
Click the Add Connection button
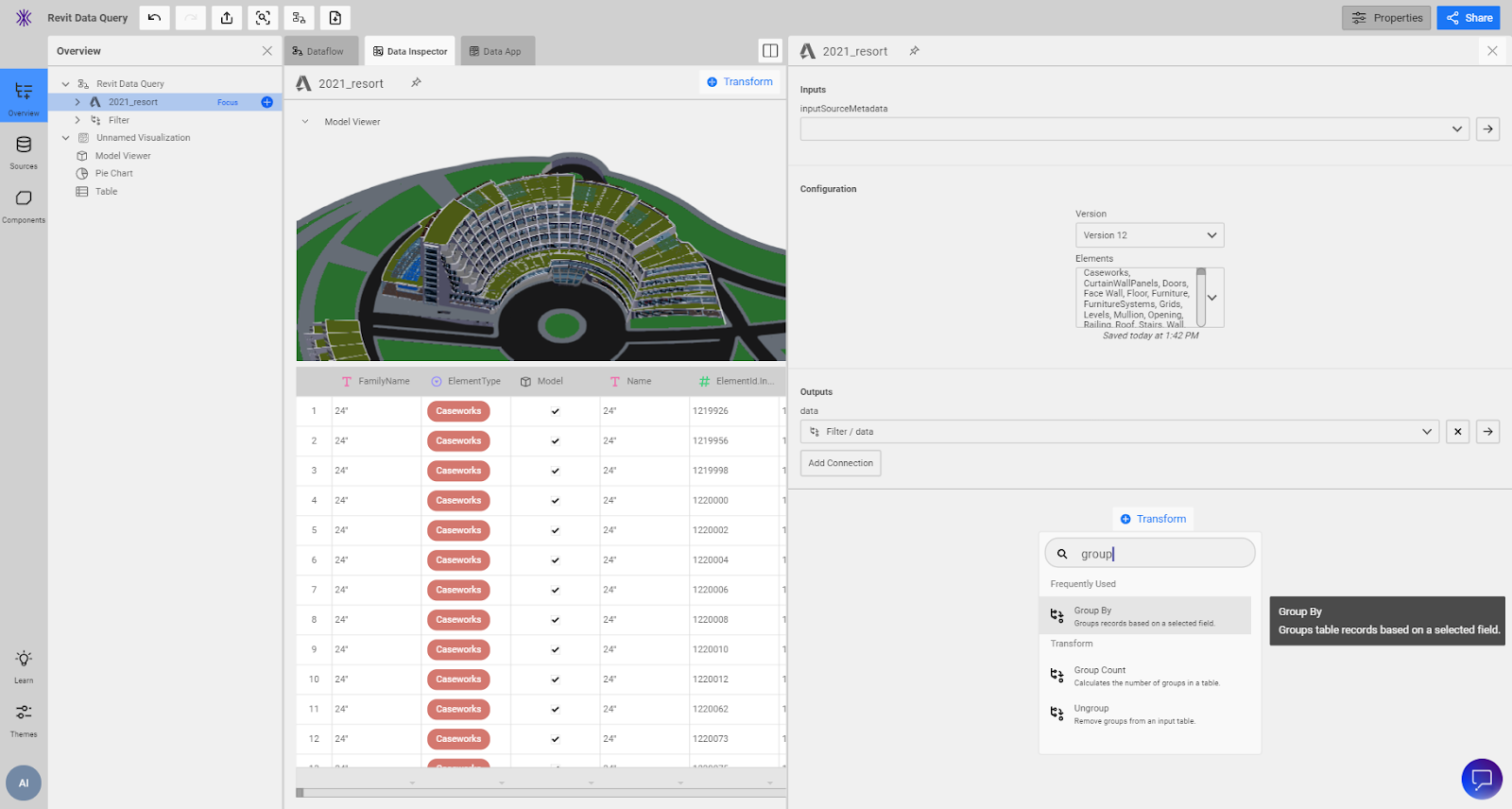(x=840, y=463)
